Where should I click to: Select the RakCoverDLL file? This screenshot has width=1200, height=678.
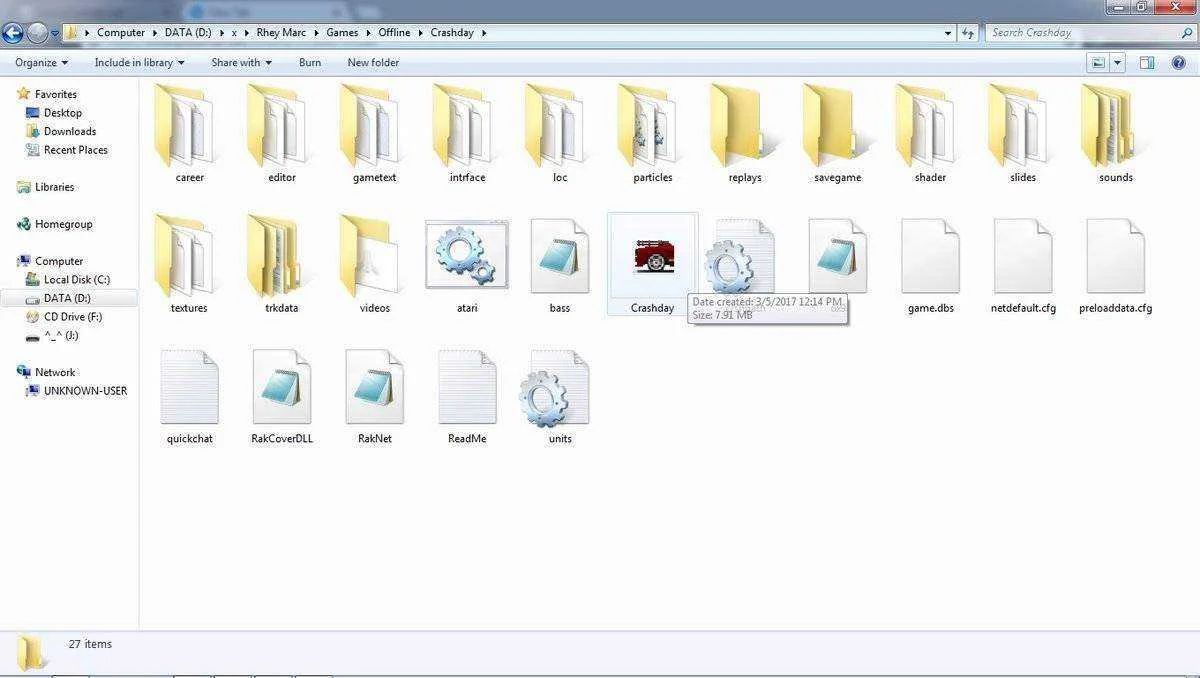pyautogui.click(x=282, y=395)
